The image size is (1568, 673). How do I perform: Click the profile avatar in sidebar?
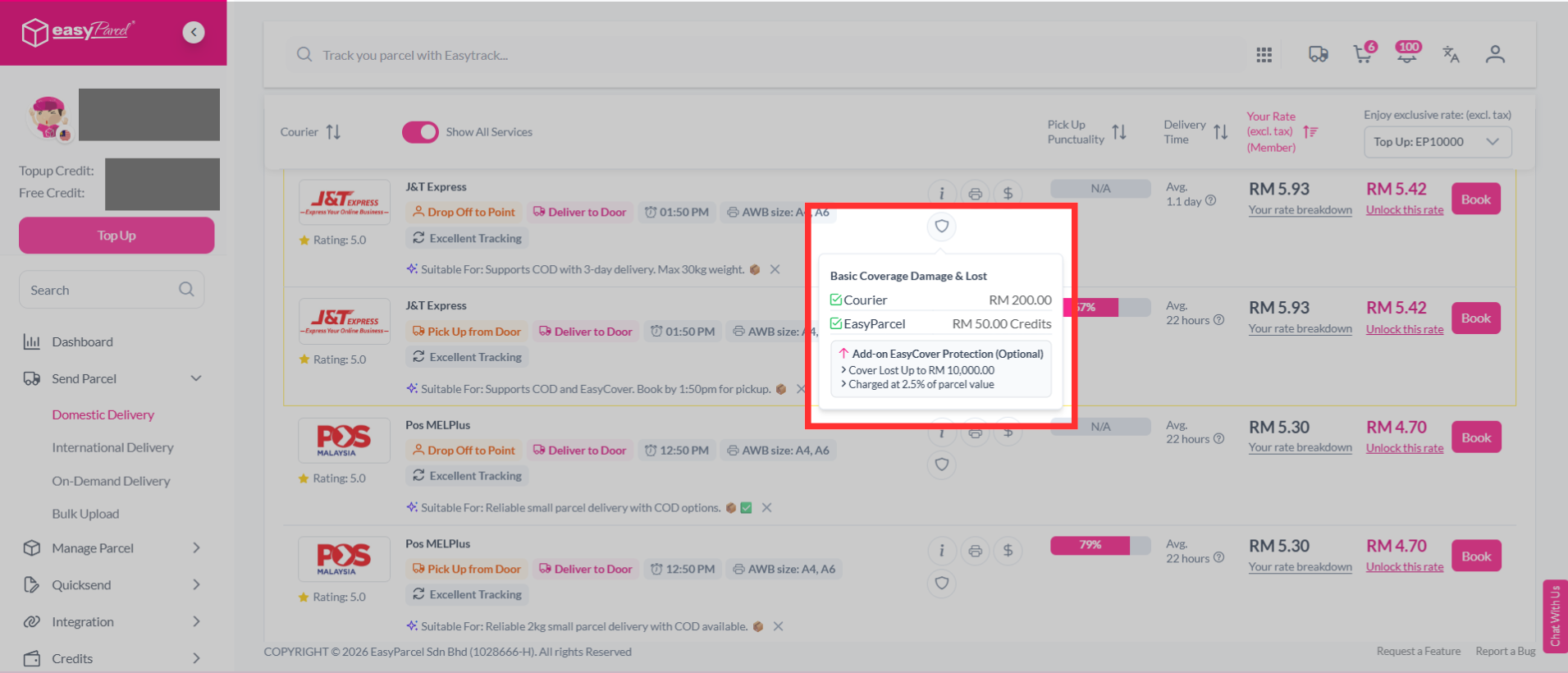[x=48, y=117]
